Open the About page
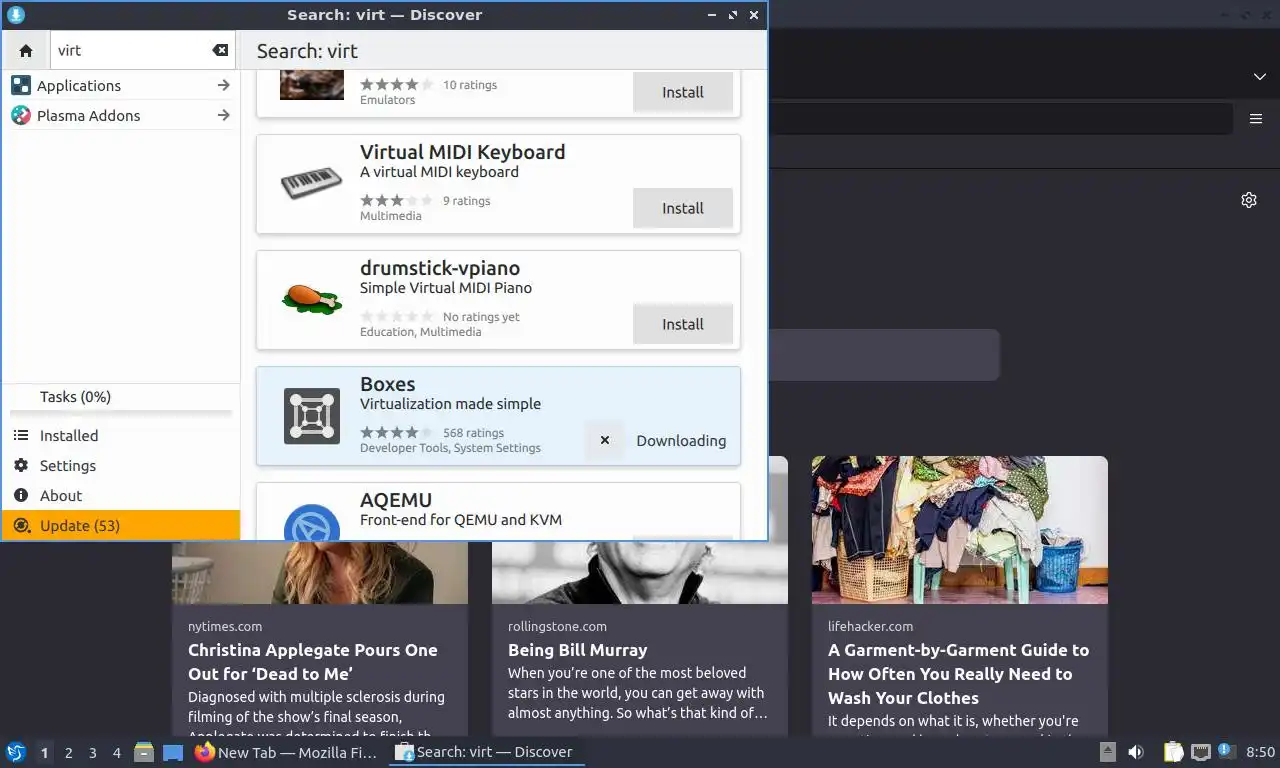 [121, 496]
